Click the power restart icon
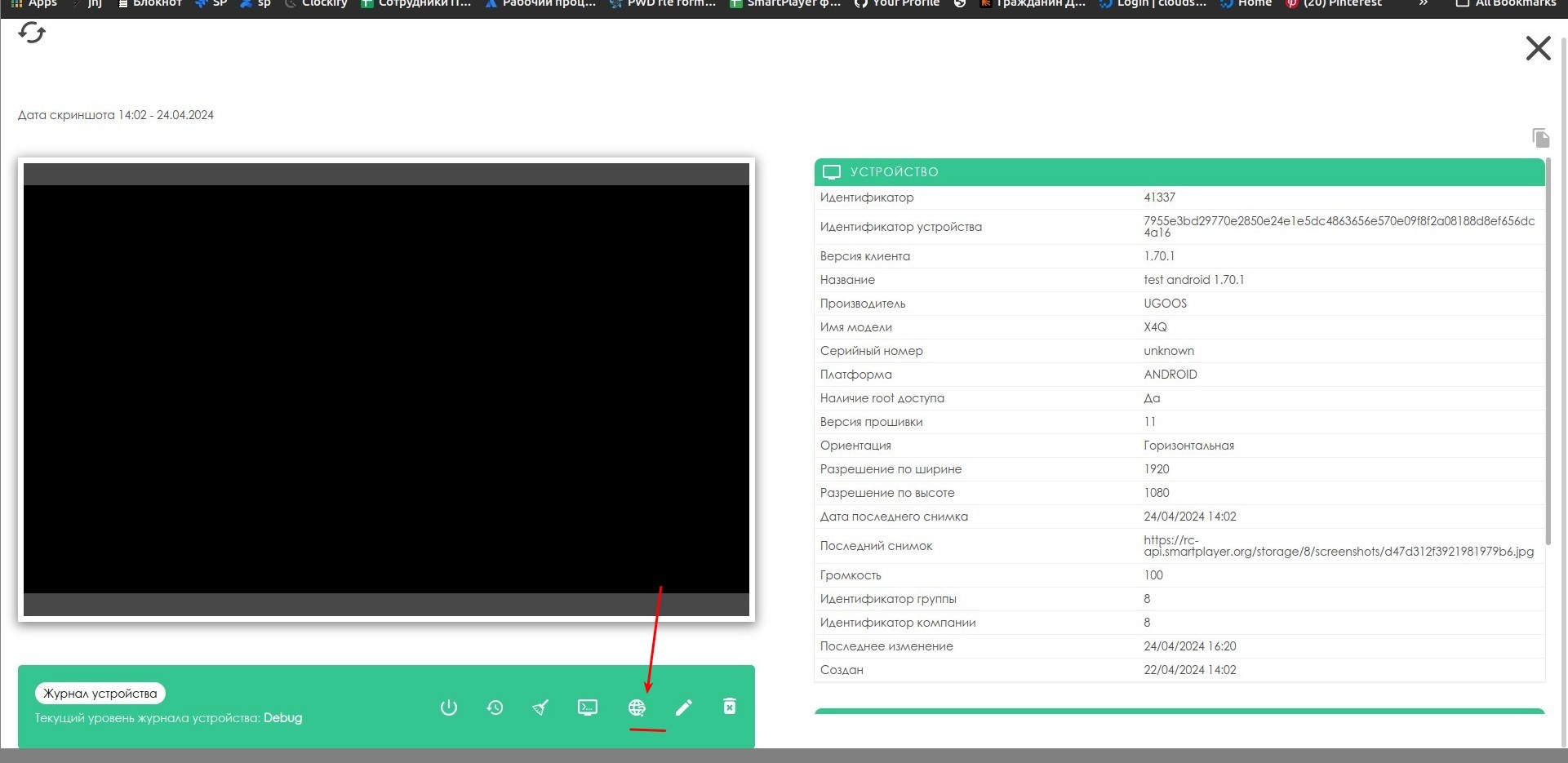The width and height of the screenshot is (1568, 763). pos(449,708)
